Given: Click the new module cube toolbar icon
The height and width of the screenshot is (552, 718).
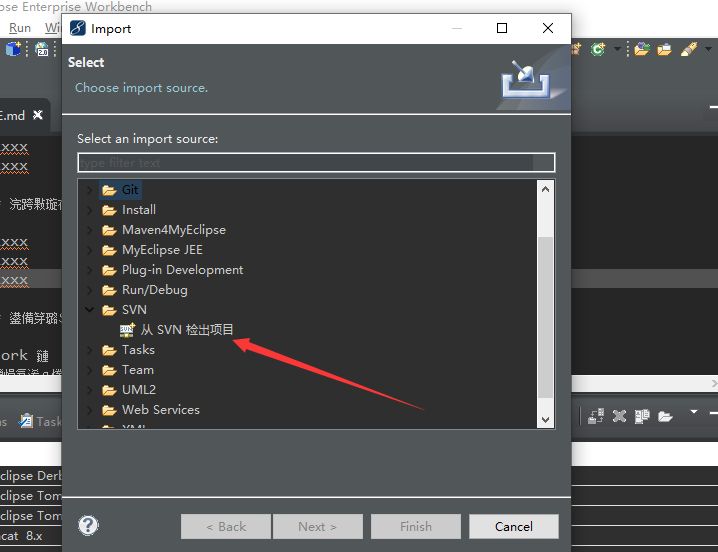Looking at the screenshot, I should (x=13, y=49).
